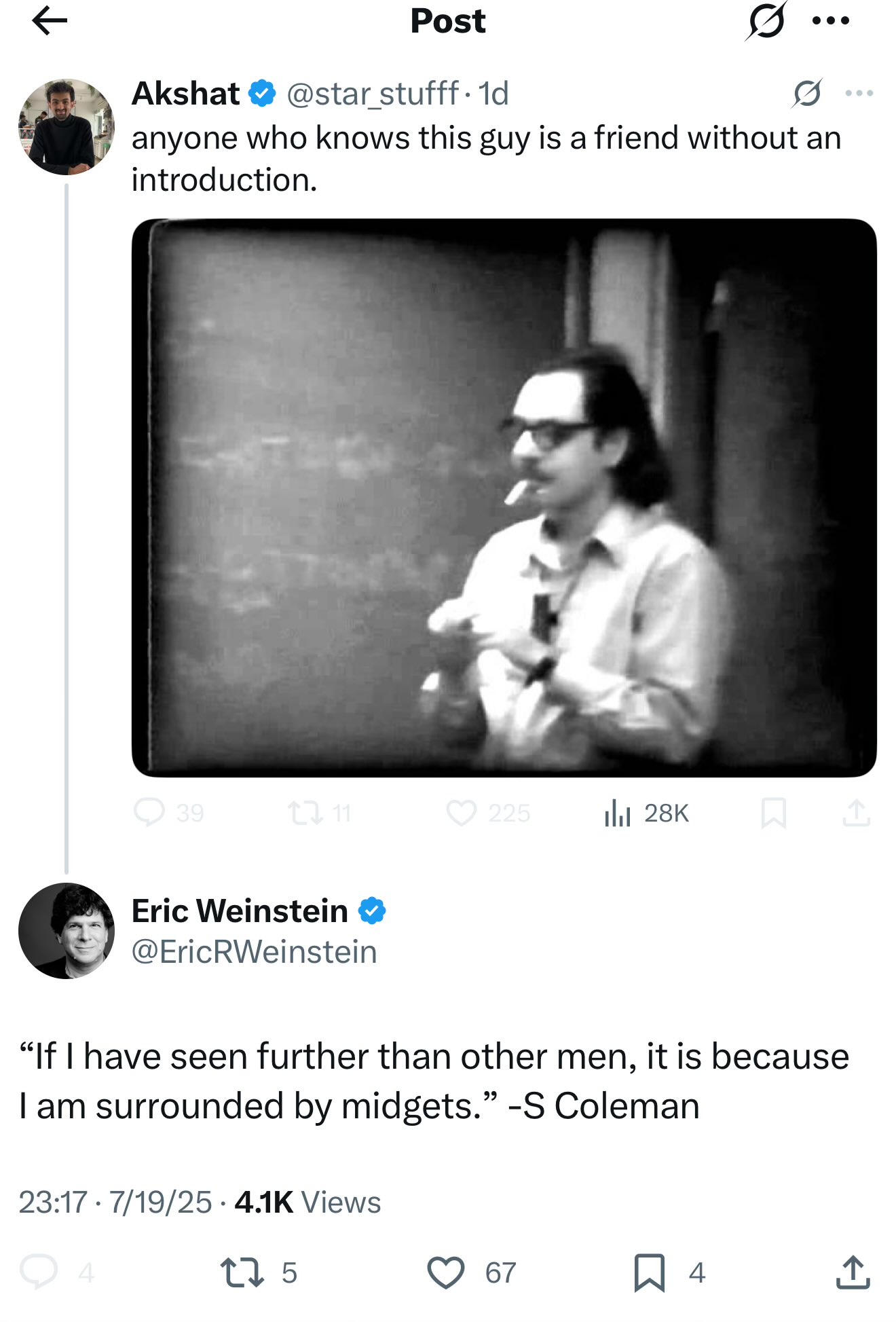896x1322 pixels.
Task: Expand more options on Akshat's post
Action: pyautogui.click(x=859, y=93)
